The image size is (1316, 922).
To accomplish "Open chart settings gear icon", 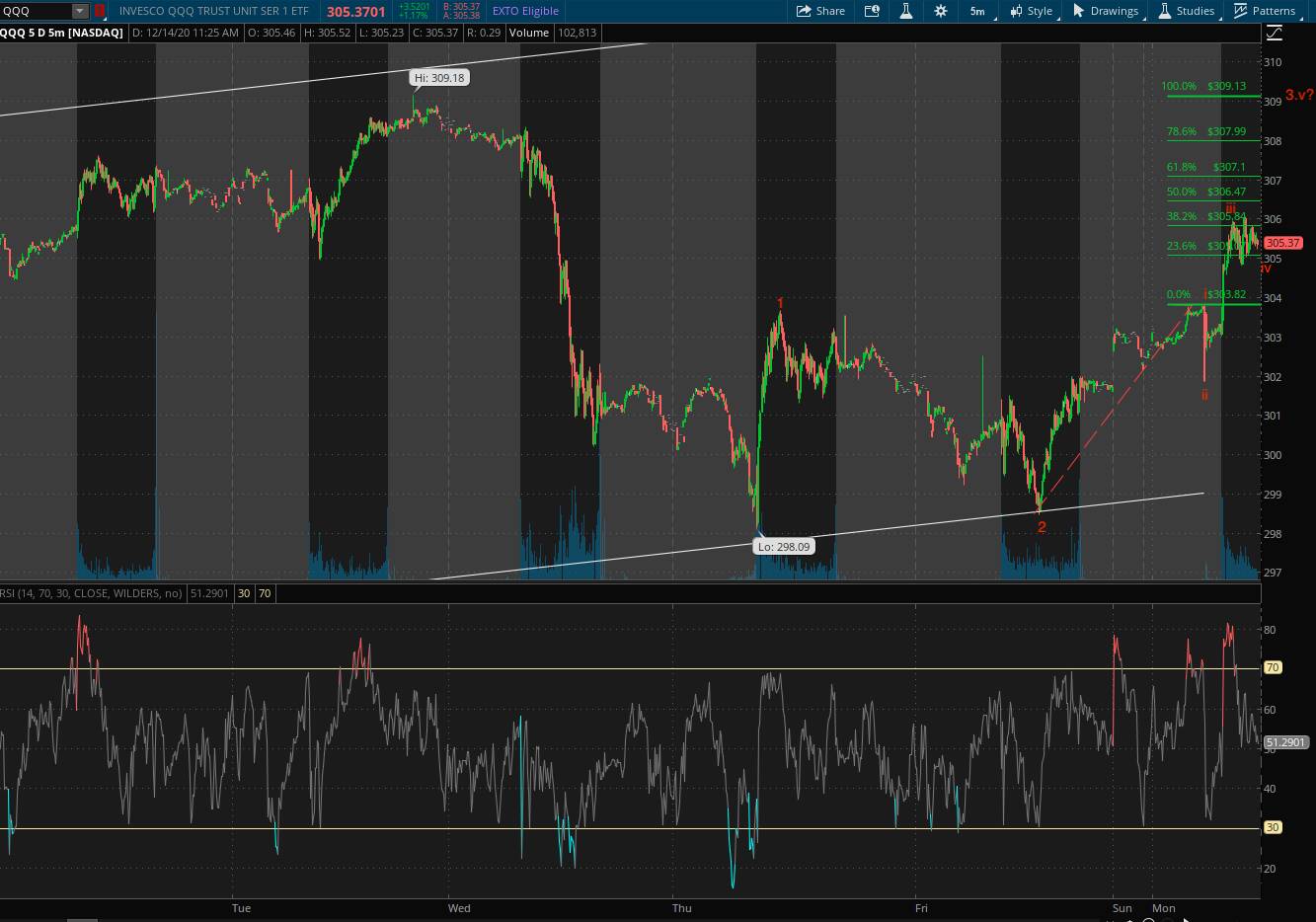I will click(940, 11).
